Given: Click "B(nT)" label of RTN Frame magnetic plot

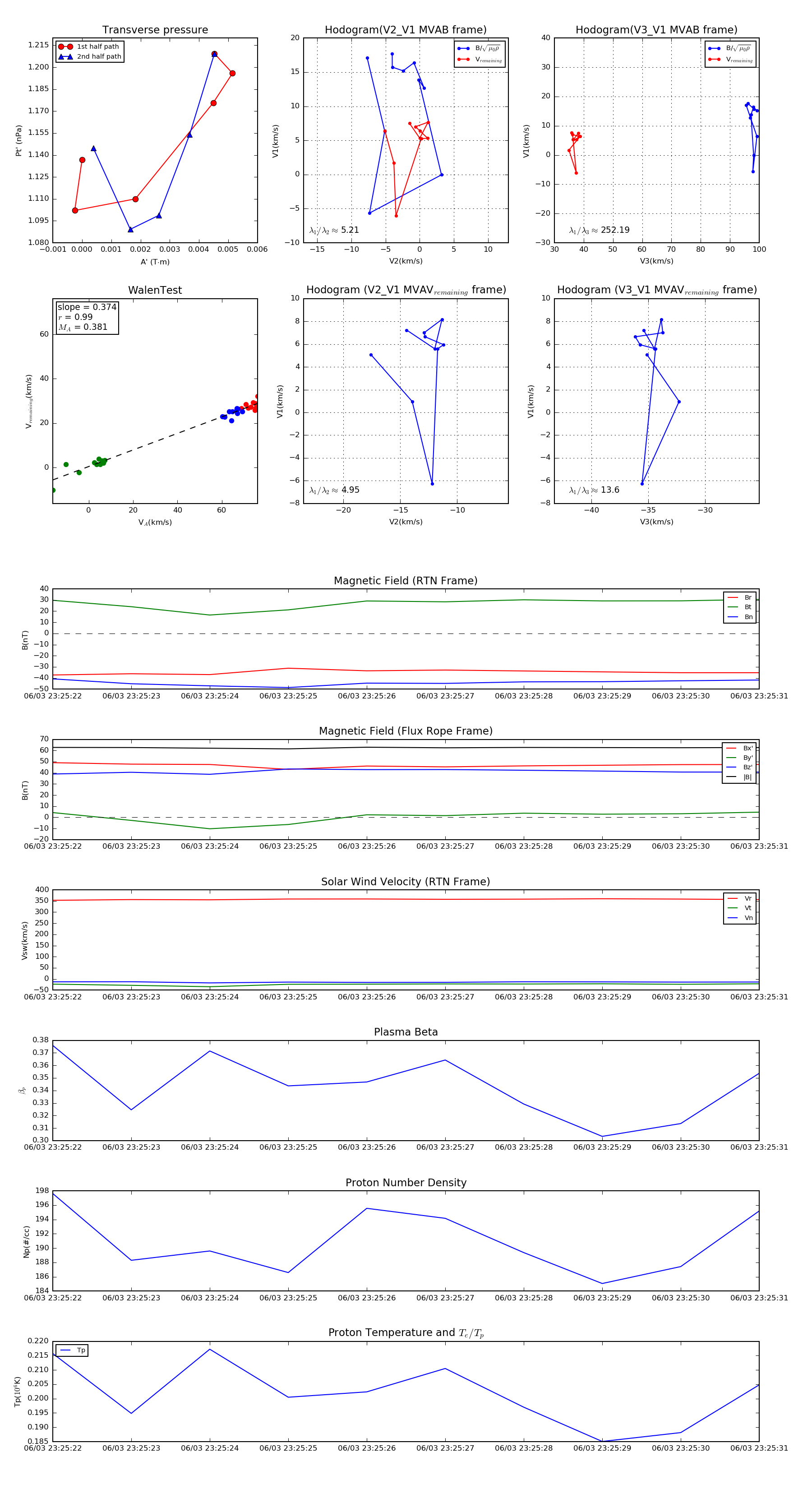Looking at the screenshot, I should 25,640.
